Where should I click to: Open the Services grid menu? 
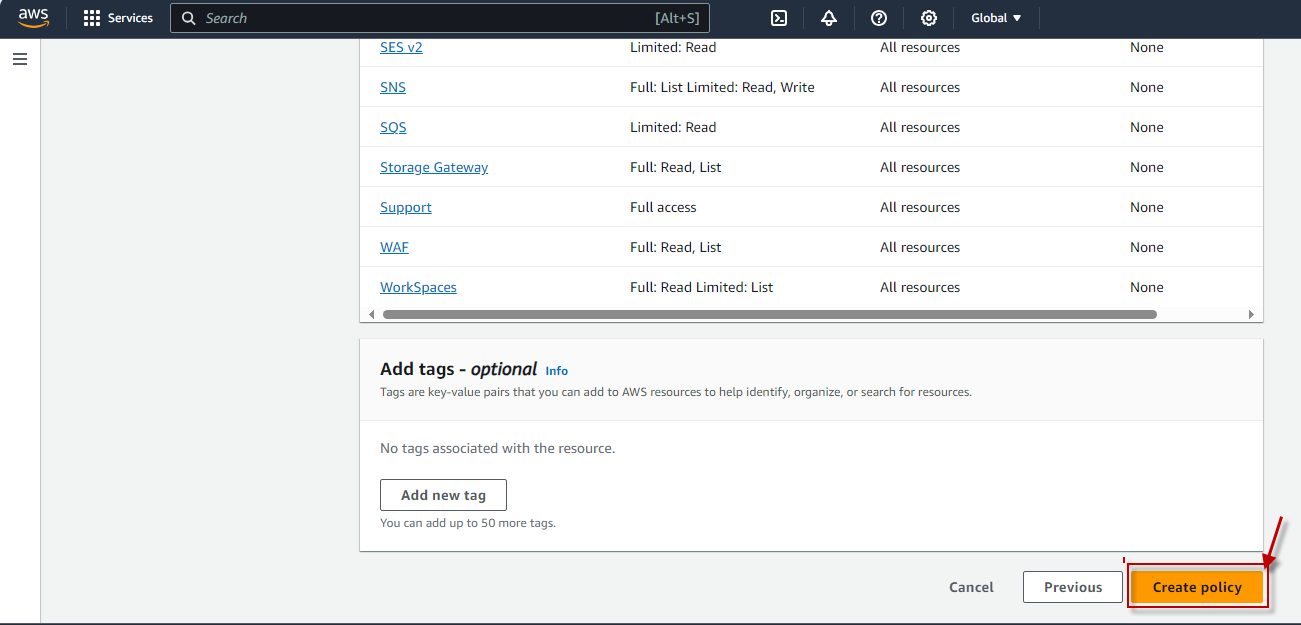(92, 18)
